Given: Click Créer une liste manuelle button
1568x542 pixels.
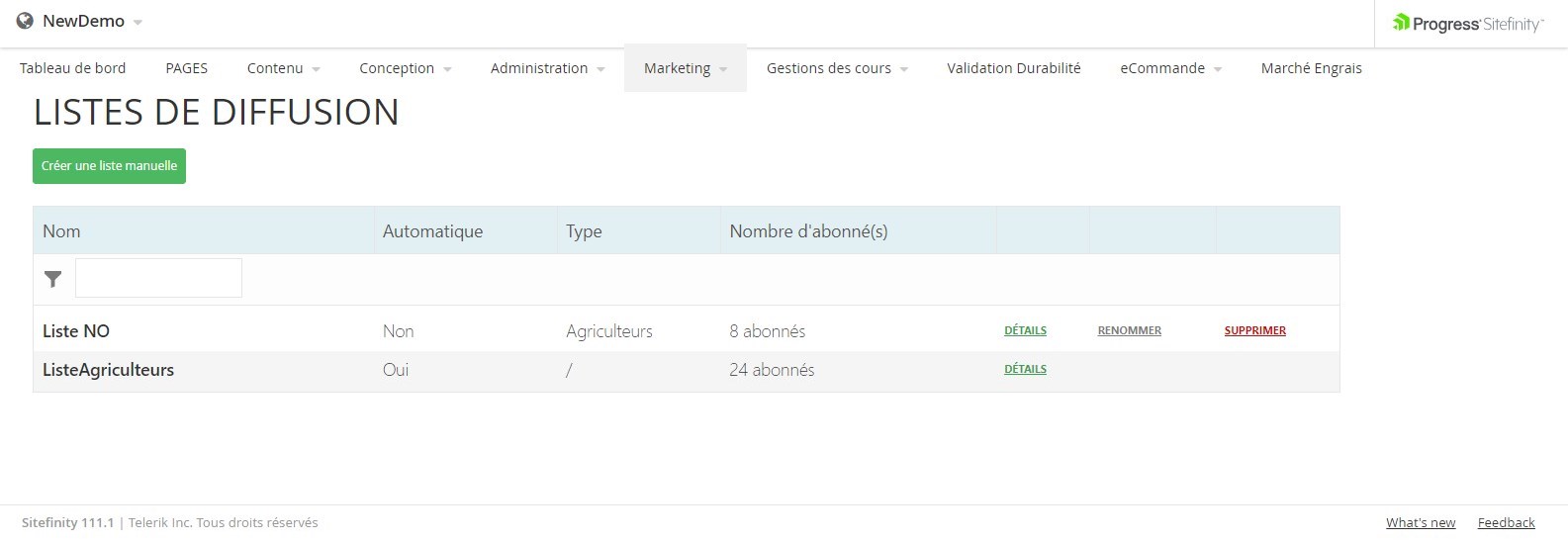Looking at the screenshot, I should coord(109,166).
